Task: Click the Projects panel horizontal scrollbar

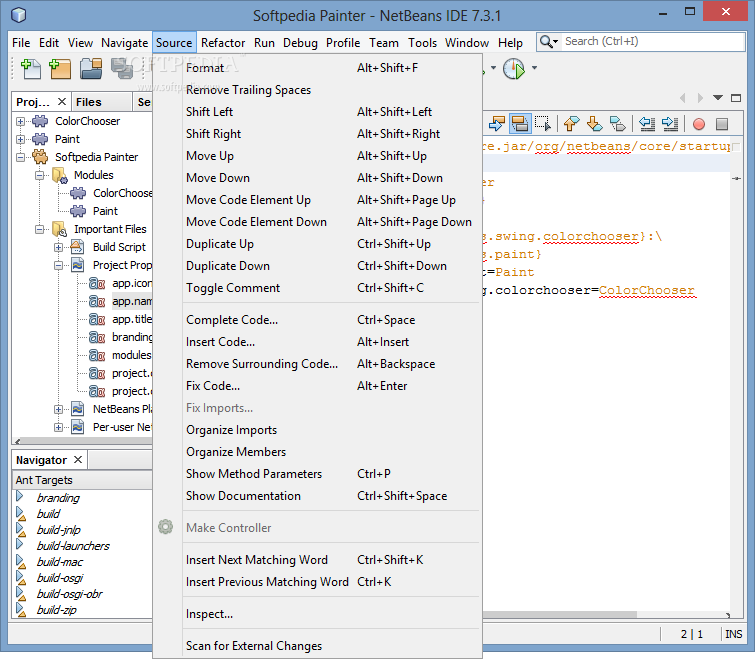Action: [87, 440]
